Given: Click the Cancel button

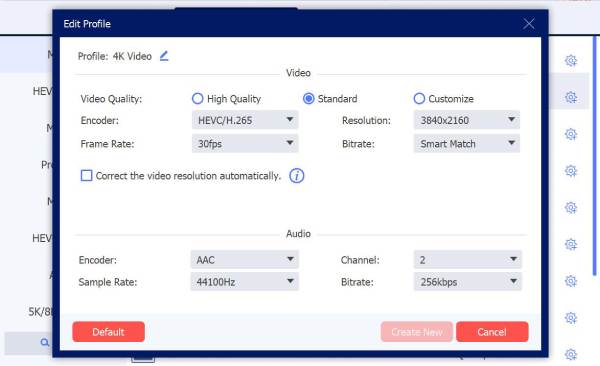Looking at the screenshot, I should click(x=492, y=332).
